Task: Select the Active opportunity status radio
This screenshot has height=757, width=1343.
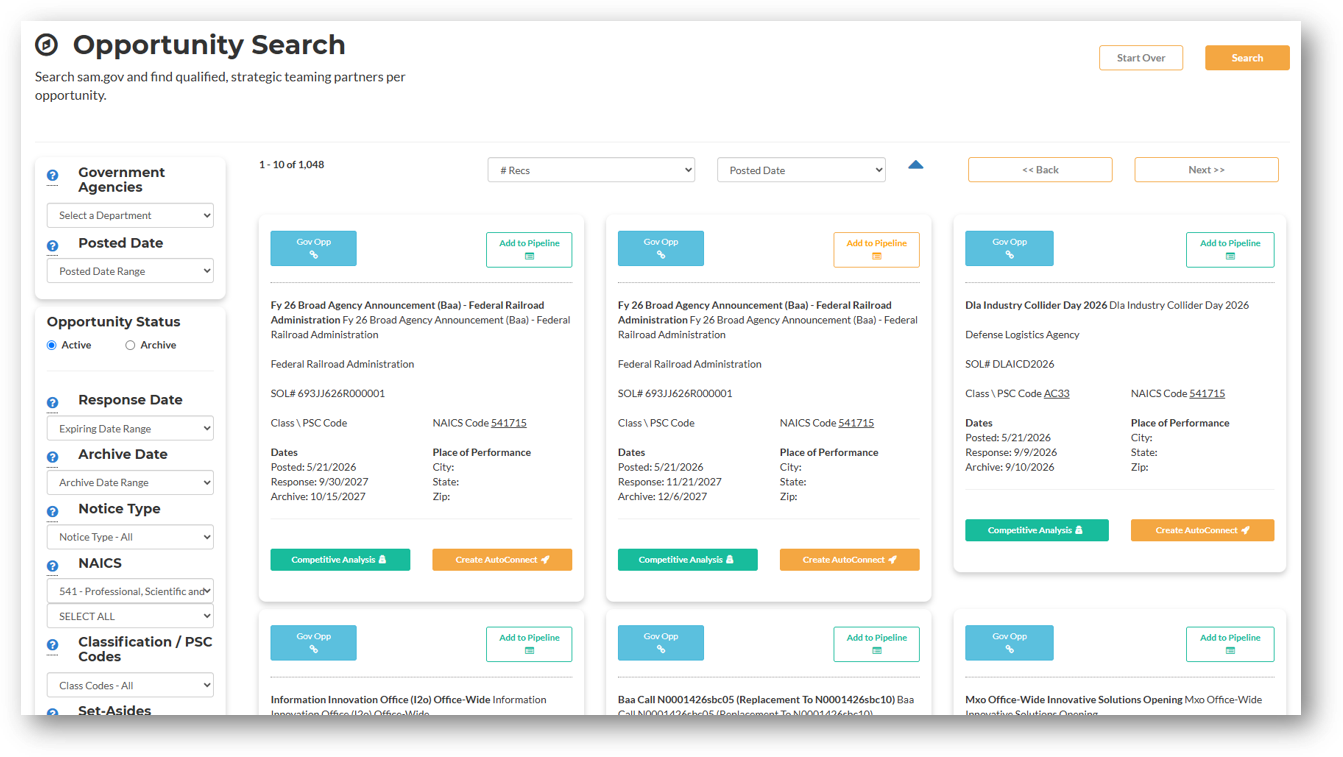Action: point(52,345)
